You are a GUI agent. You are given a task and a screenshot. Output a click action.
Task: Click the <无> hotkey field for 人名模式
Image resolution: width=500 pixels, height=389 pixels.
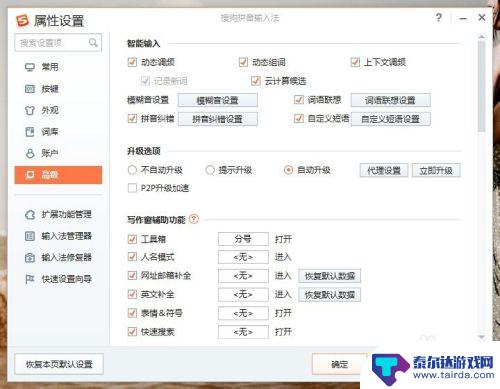243,257
